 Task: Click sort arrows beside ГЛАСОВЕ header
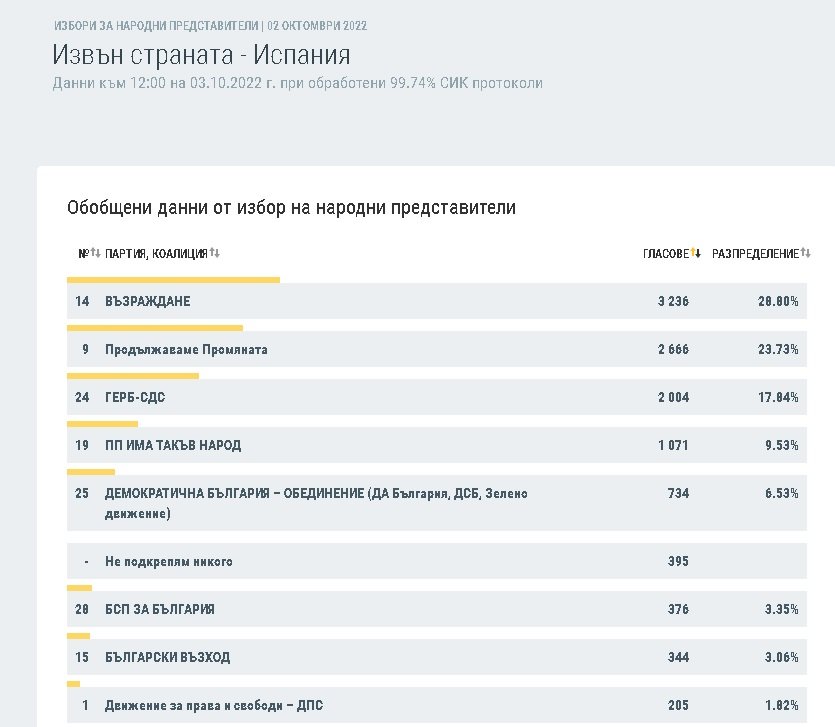(x=697, y=253)
